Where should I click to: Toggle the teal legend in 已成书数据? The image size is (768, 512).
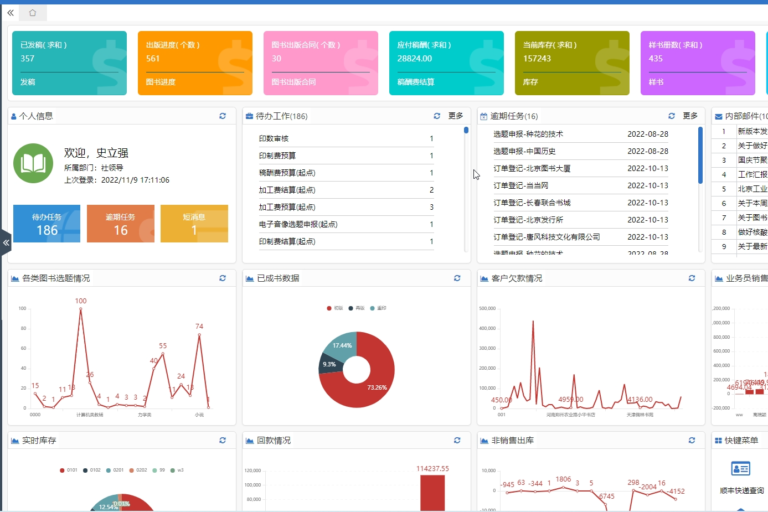378,308
